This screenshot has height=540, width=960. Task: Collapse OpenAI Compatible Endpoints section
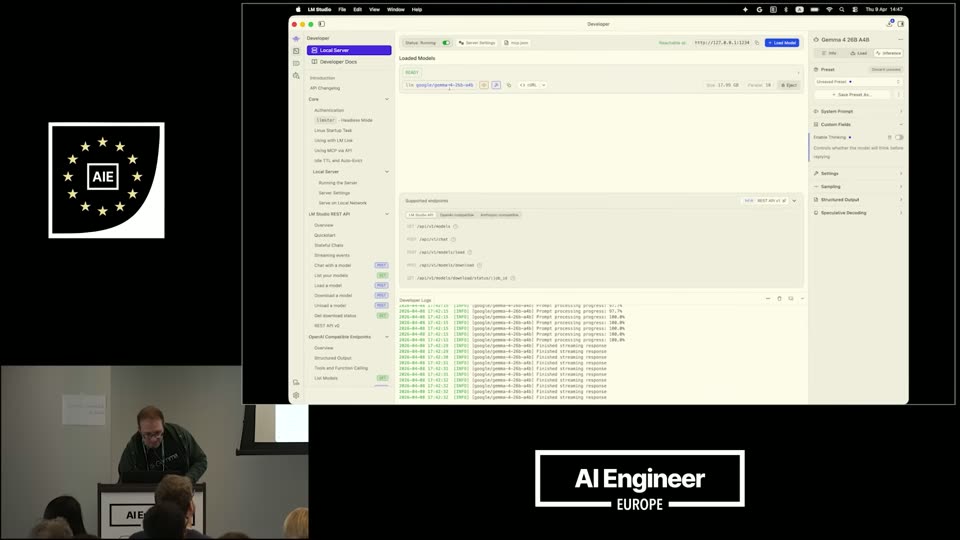point(387,337)
